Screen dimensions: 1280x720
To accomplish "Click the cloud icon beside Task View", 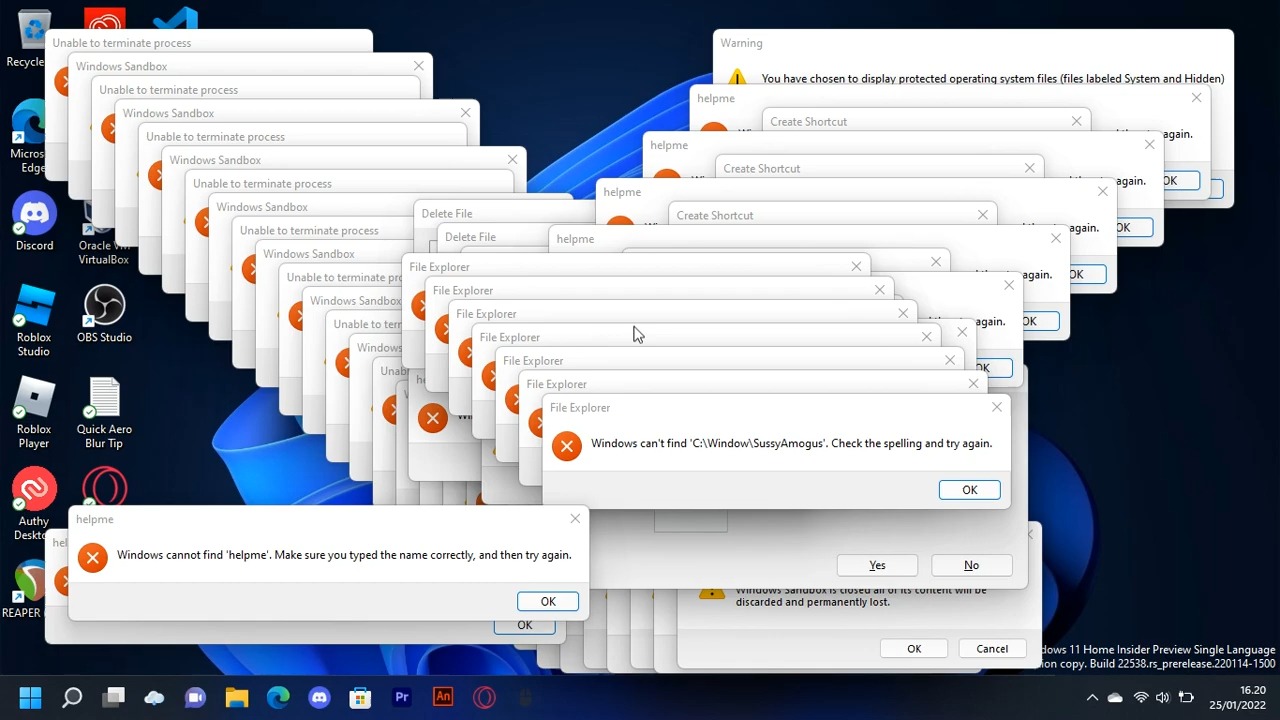I will (154, 697).
